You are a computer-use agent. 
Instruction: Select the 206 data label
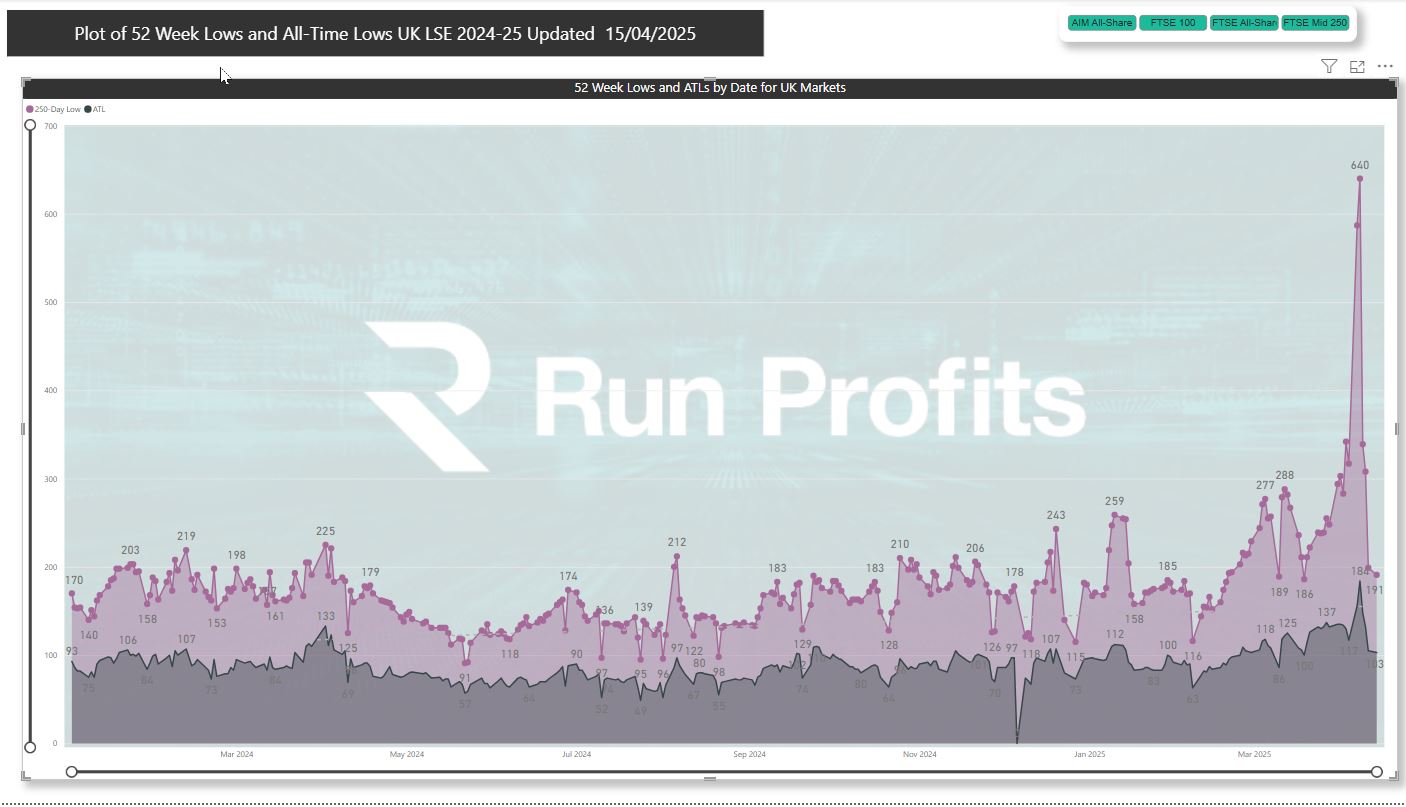[975, 549]
